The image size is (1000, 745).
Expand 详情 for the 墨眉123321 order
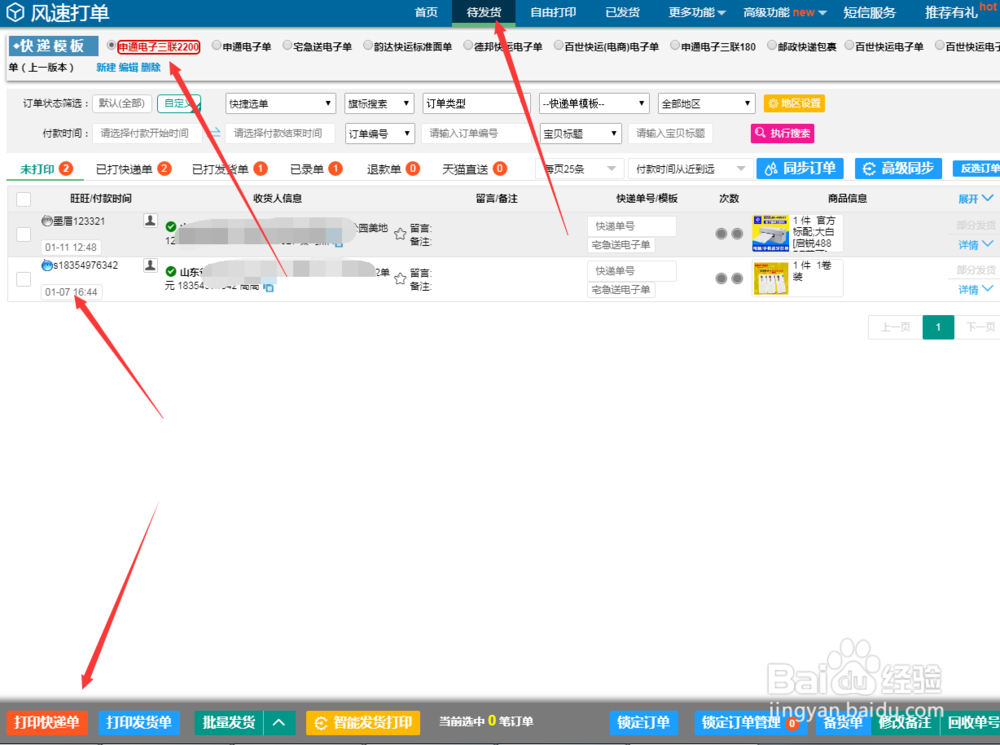coord(974,245)
